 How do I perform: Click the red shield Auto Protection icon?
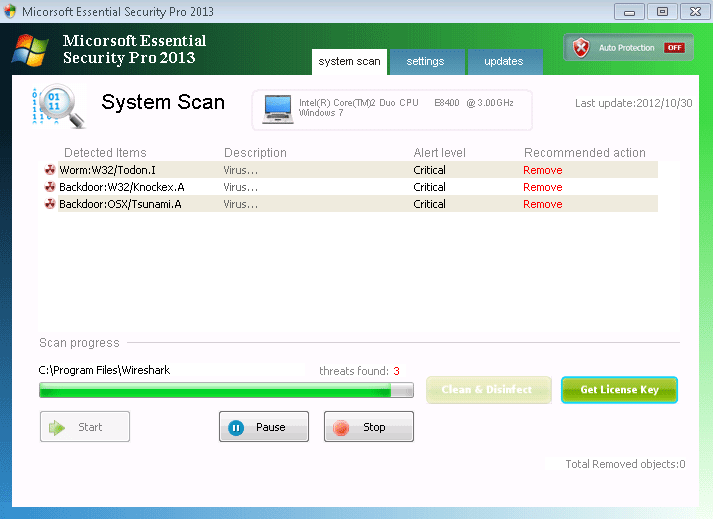(581, 48)
